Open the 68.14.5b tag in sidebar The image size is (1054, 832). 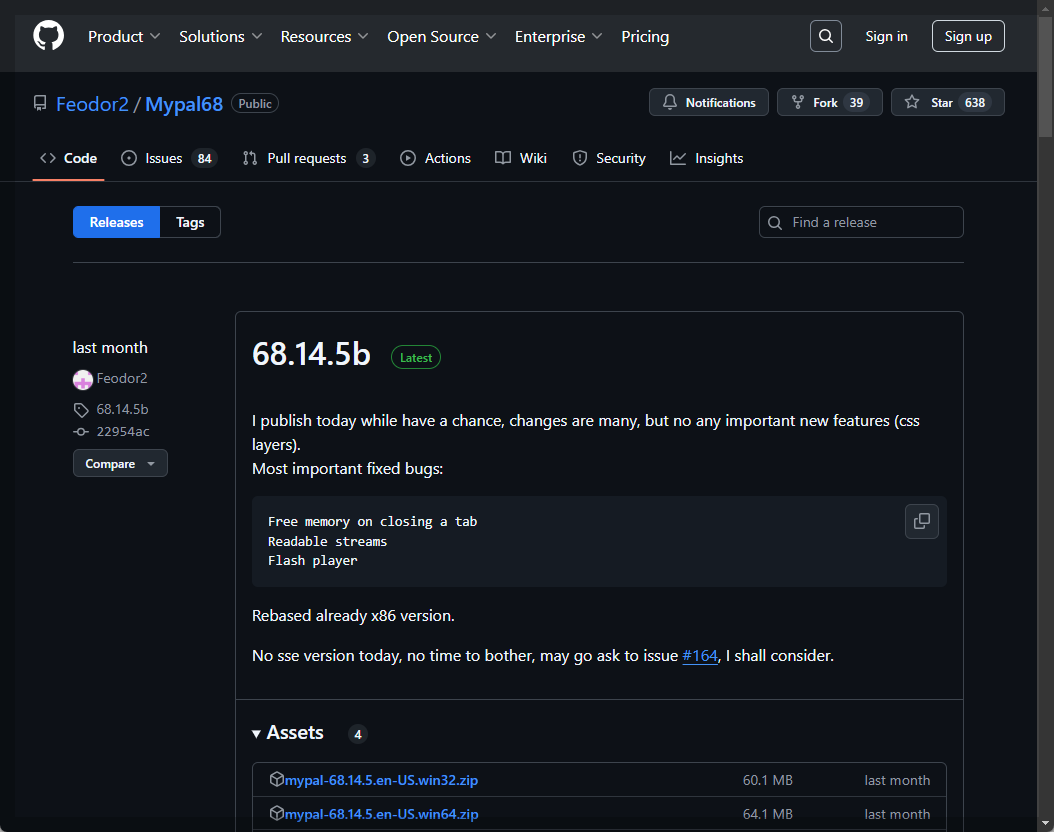pos(122,409)
